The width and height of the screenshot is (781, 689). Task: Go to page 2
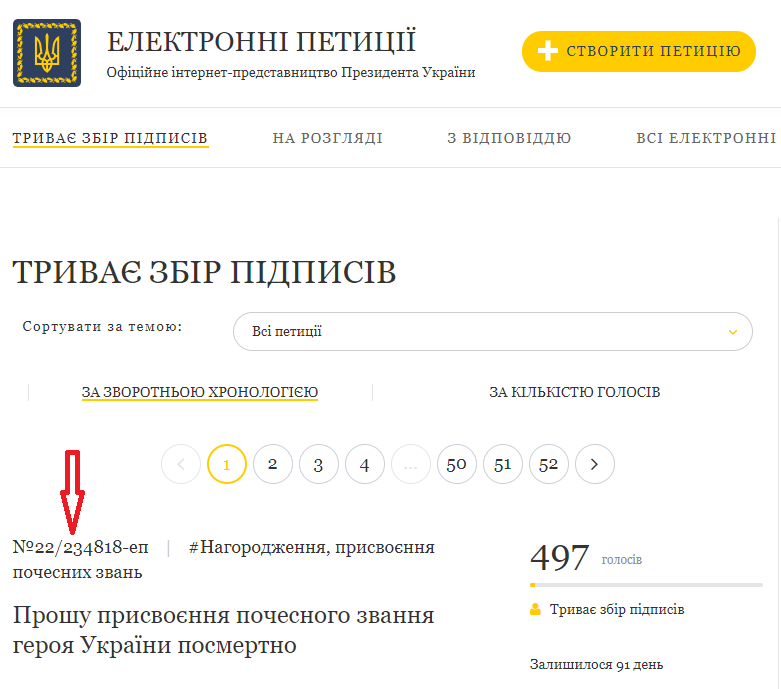pyautogui.click(x=272, y=464)
